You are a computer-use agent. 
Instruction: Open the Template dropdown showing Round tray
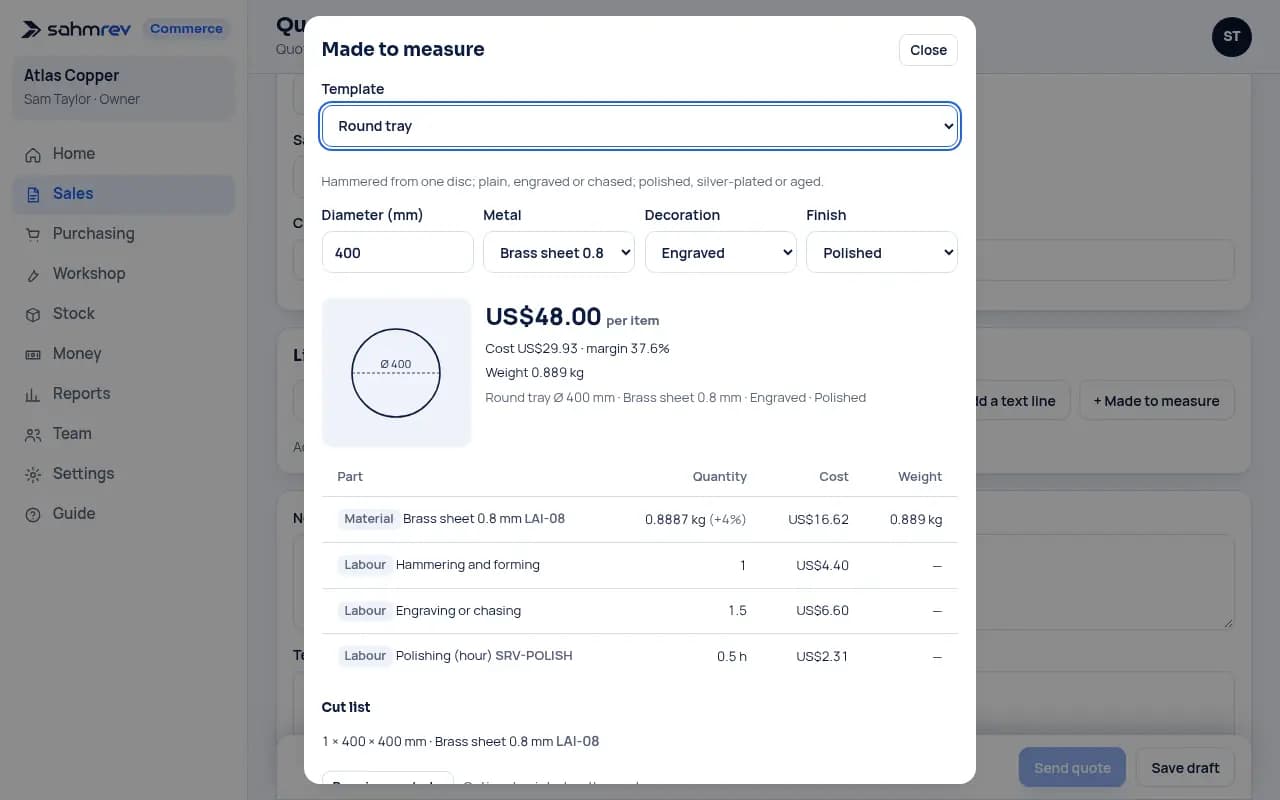coord(640,126)
